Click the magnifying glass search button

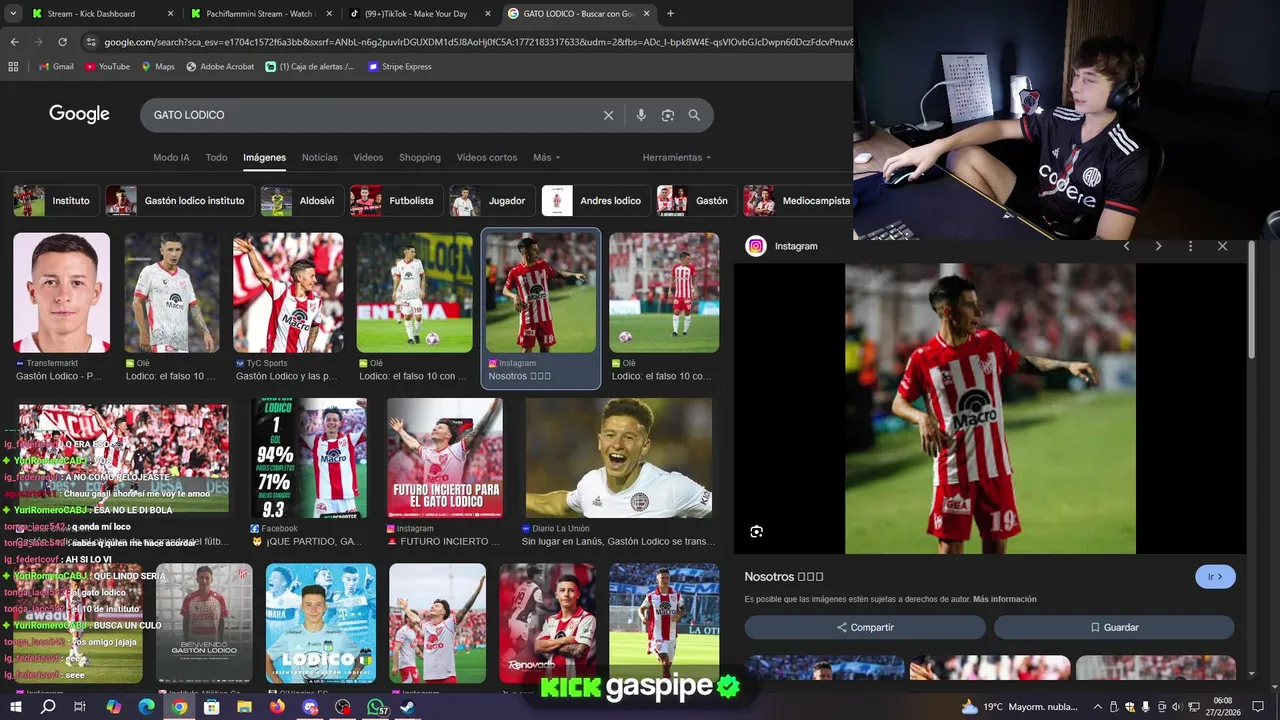(x=694, y=115)
